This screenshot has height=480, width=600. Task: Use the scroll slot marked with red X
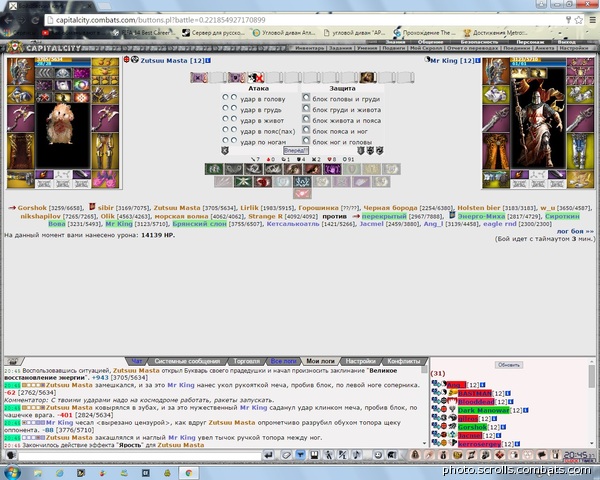click(256, 78)
